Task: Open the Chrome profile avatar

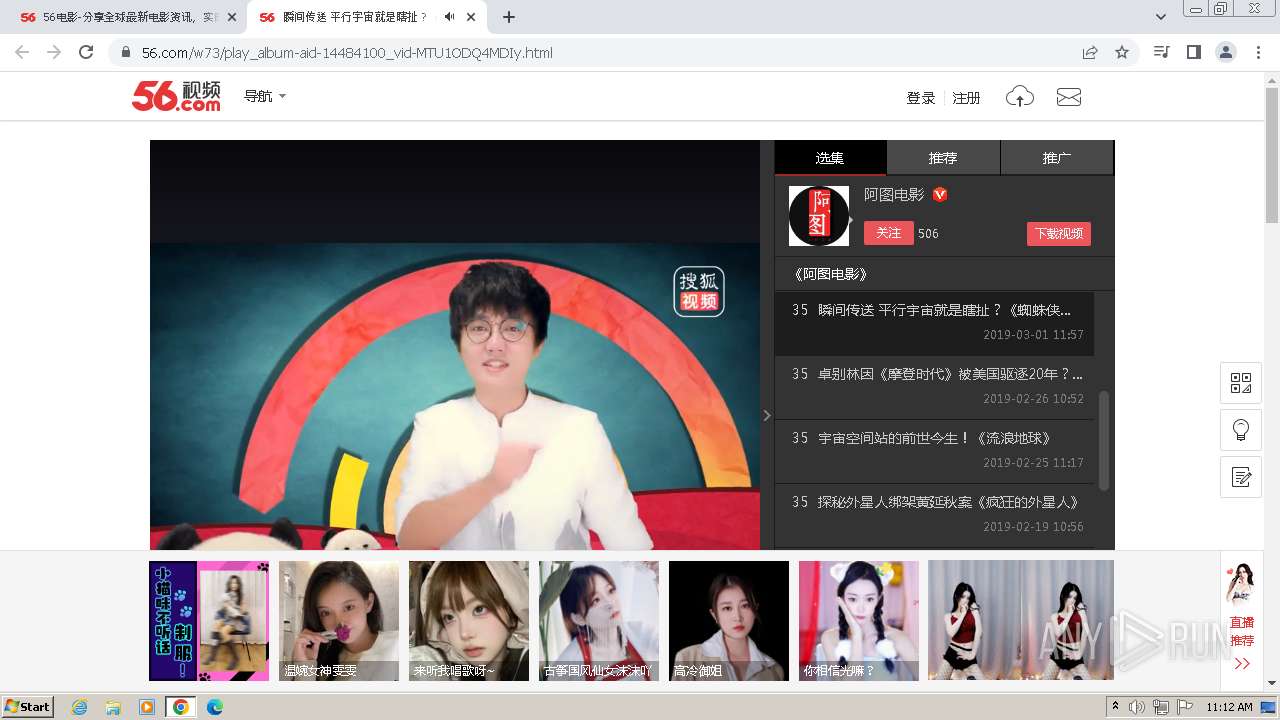Action: click(1226, 52)
